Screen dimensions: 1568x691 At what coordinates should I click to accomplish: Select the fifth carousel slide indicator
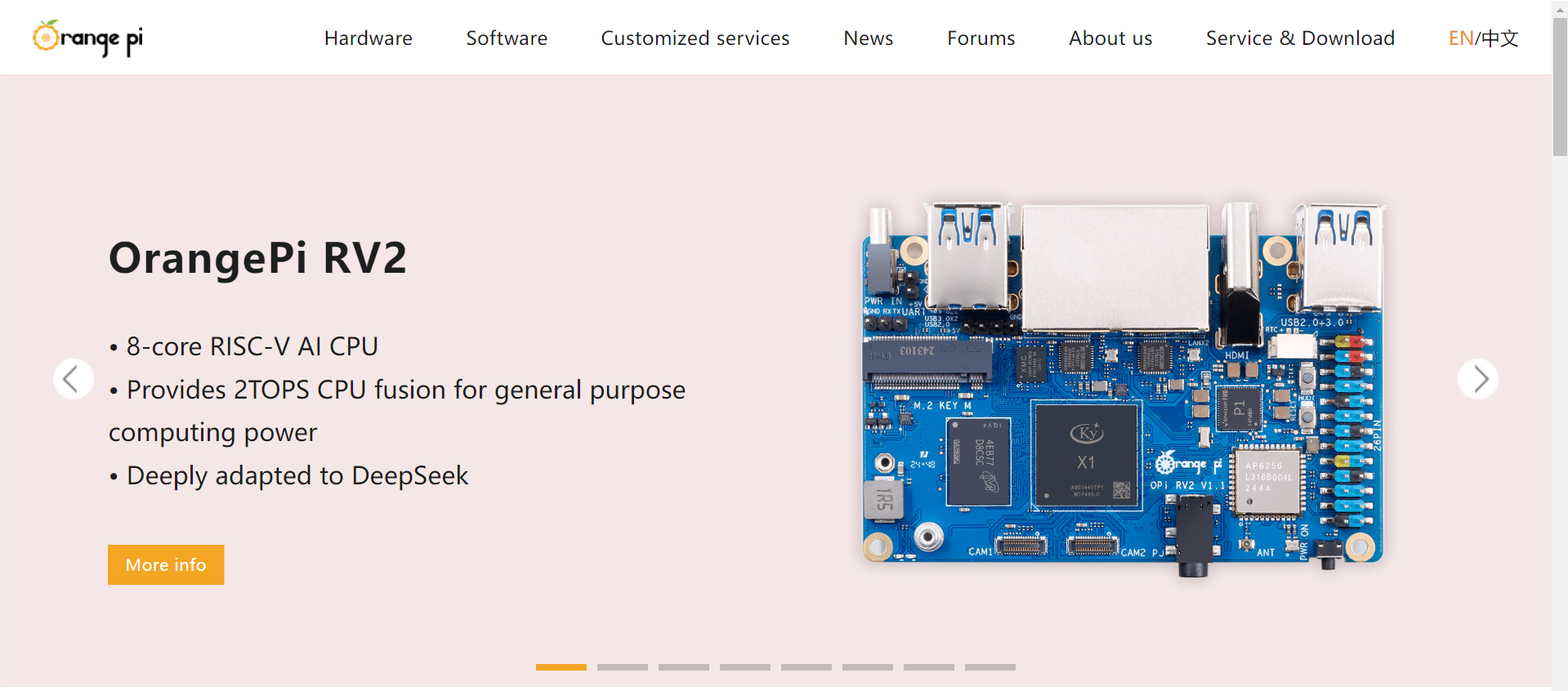[806, 667]
